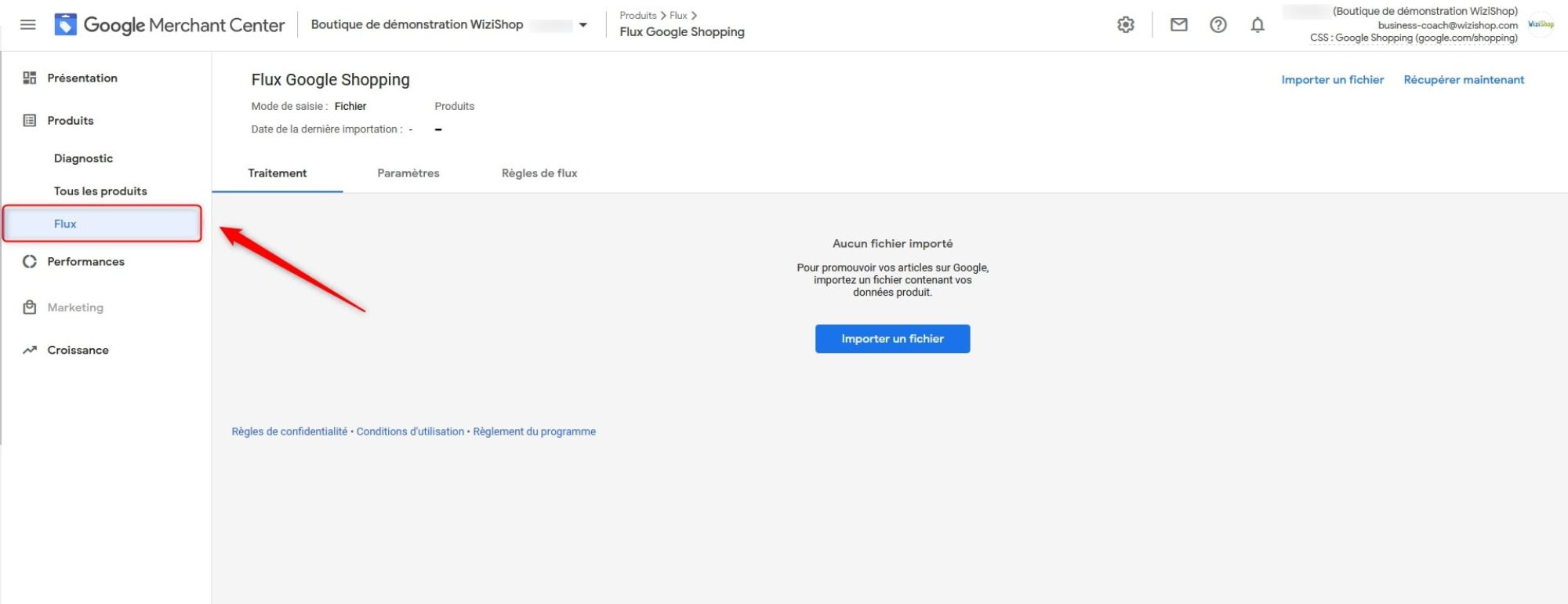Click business-coach@wizishop.com email text
The height and width of the screenshot is (604, 1568).
[1447, 25]
